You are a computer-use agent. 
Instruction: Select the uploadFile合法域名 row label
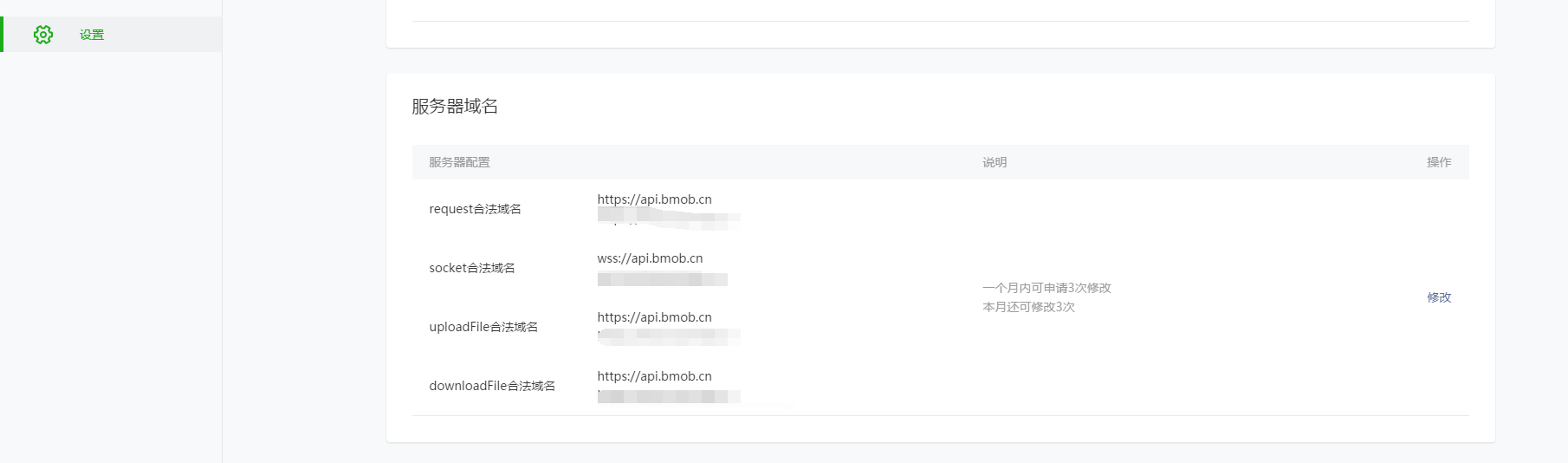pyautogui.click(x=483, y=327)
